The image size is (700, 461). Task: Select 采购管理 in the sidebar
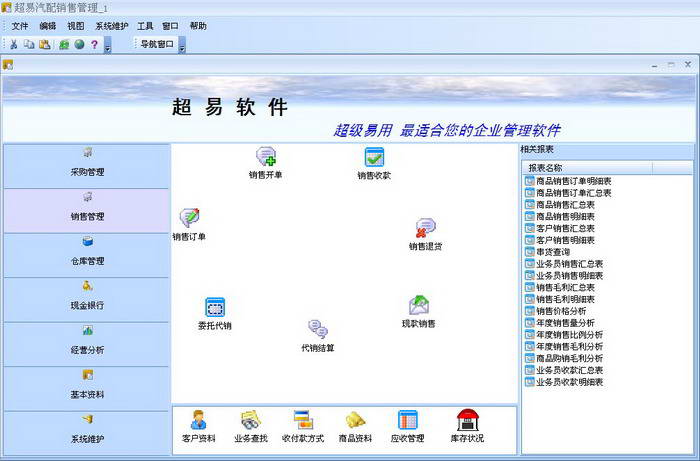tap(87, 166)
